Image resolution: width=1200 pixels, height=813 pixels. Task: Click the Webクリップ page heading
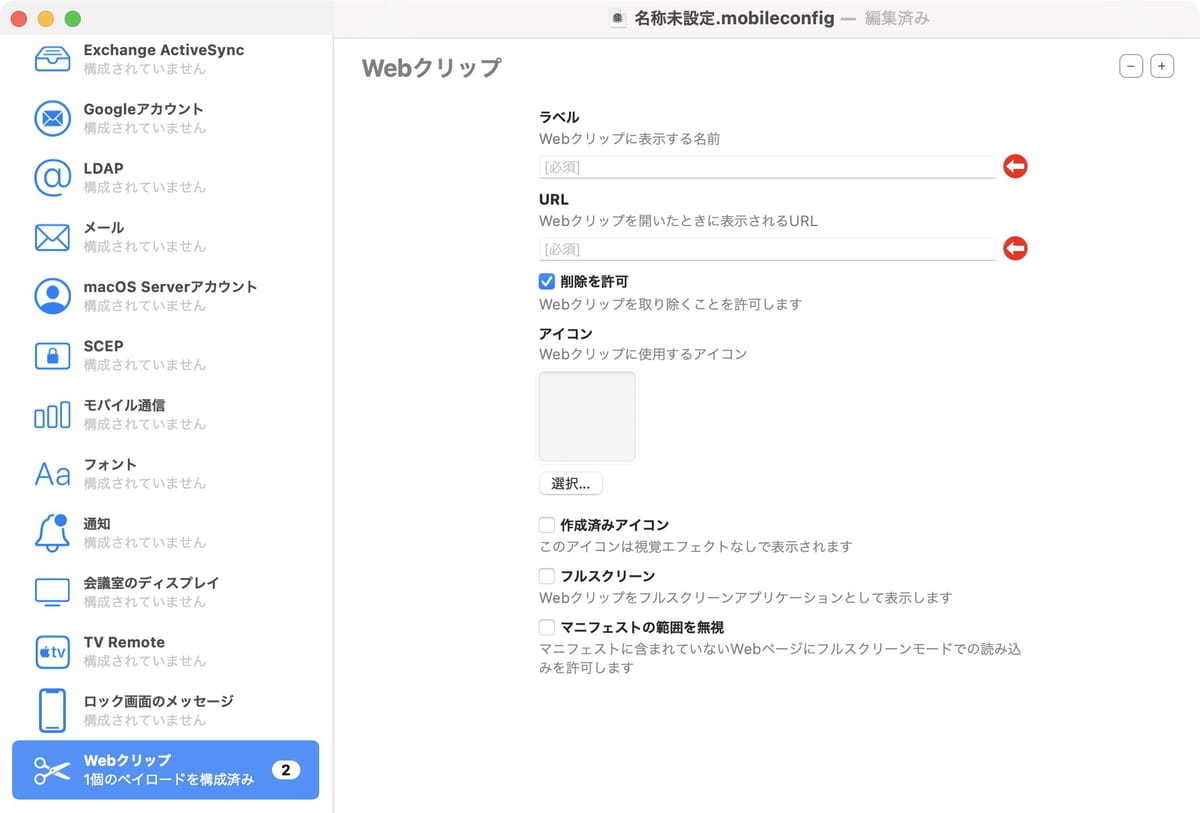(x=431, y=67)
